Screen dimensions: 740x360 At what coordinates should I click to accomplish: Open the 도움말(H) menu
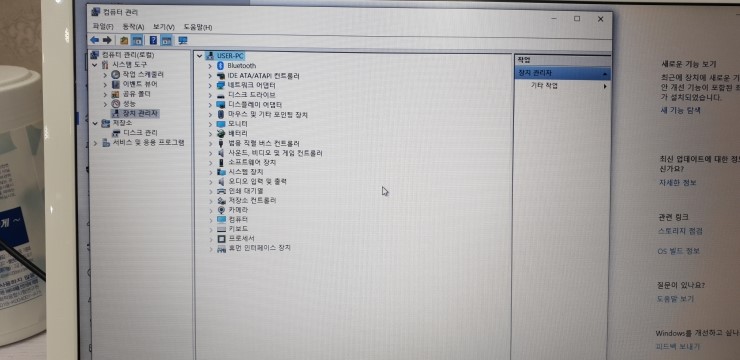[x=198, y=27]
